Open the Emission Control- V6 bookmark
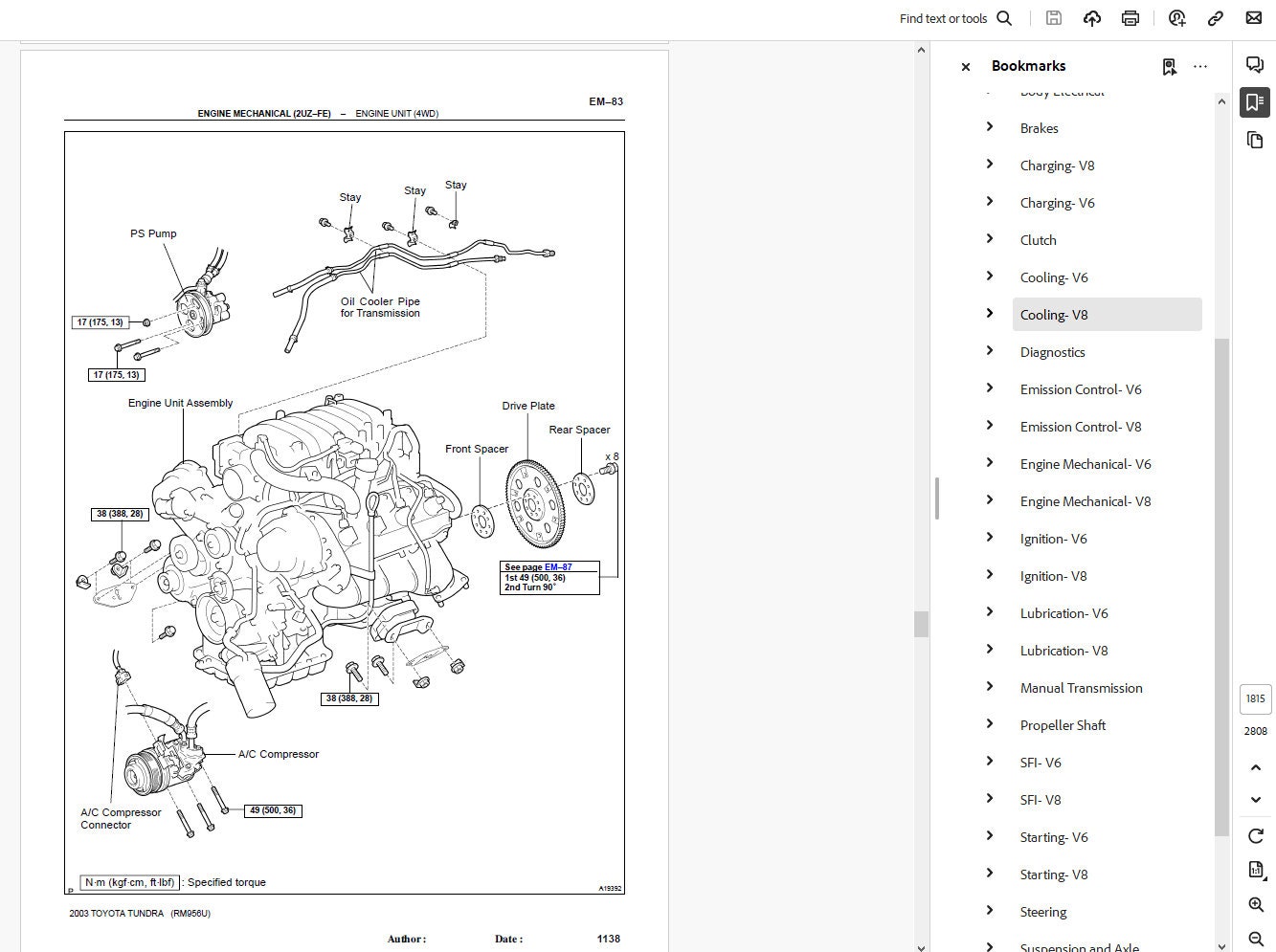Screen dimensions: 1276x952 (1081, 389)
